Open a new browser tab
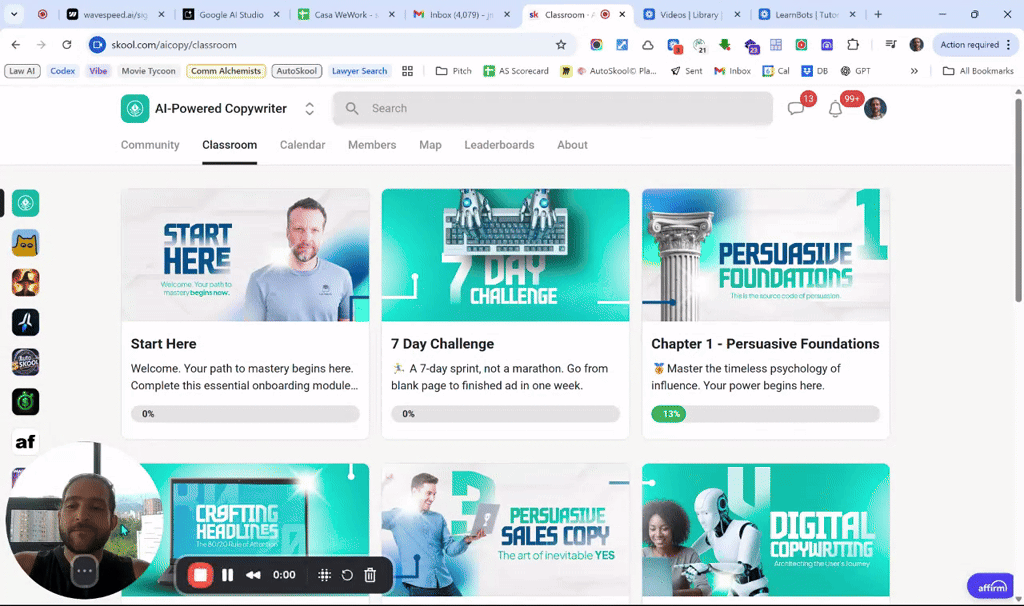The height and width of the screenshot is (606, 1024). point(878,14)
